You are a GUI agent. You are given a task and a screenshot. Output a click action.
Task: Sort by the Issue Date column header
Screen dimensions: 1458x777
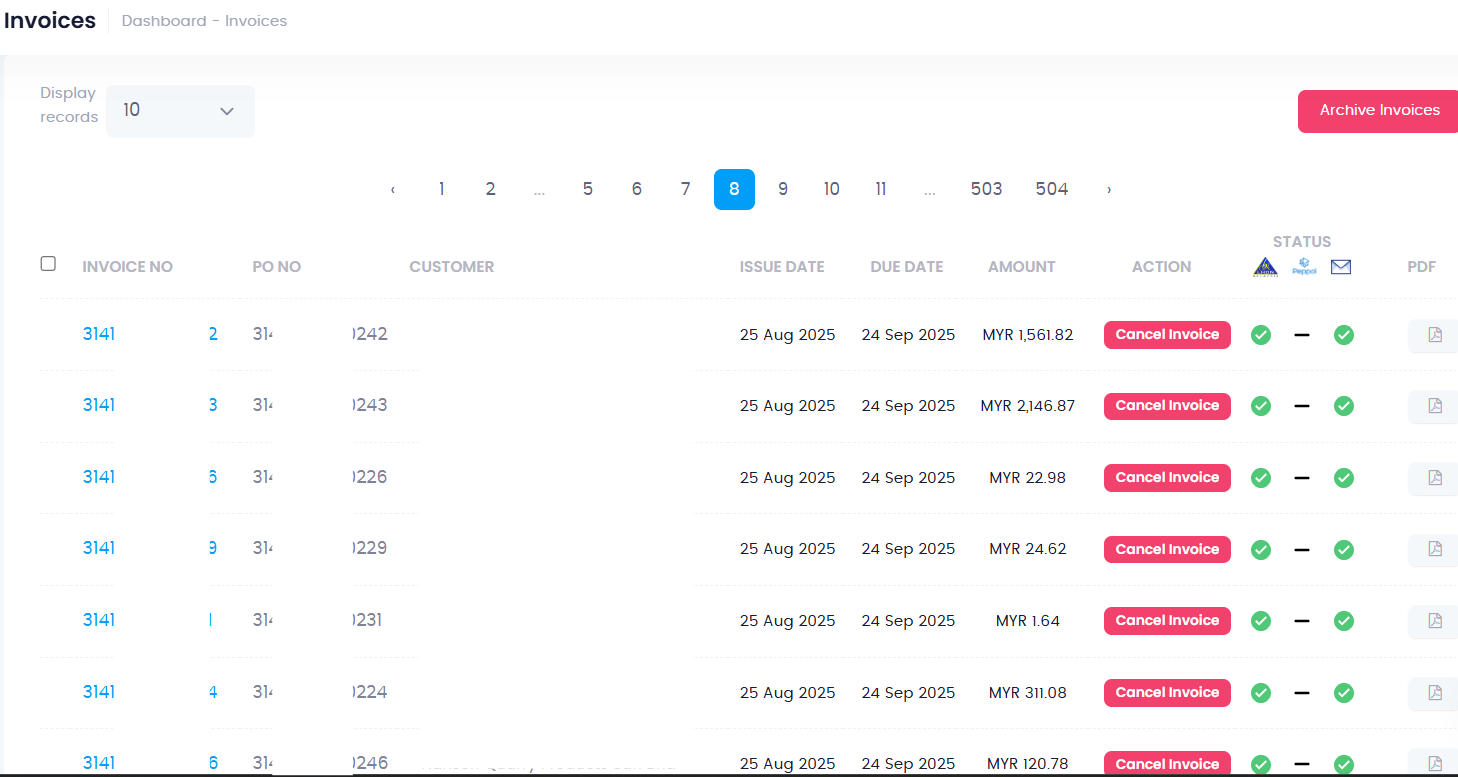(782, 267)
